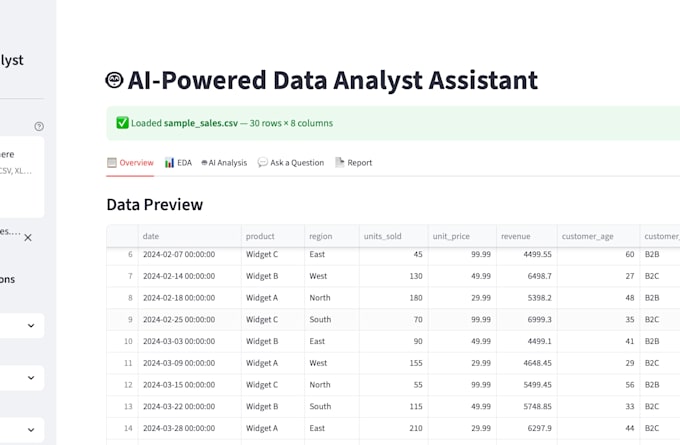Click the units_sold column header
This screenshot has height=445, width=680.
point(393,236)
